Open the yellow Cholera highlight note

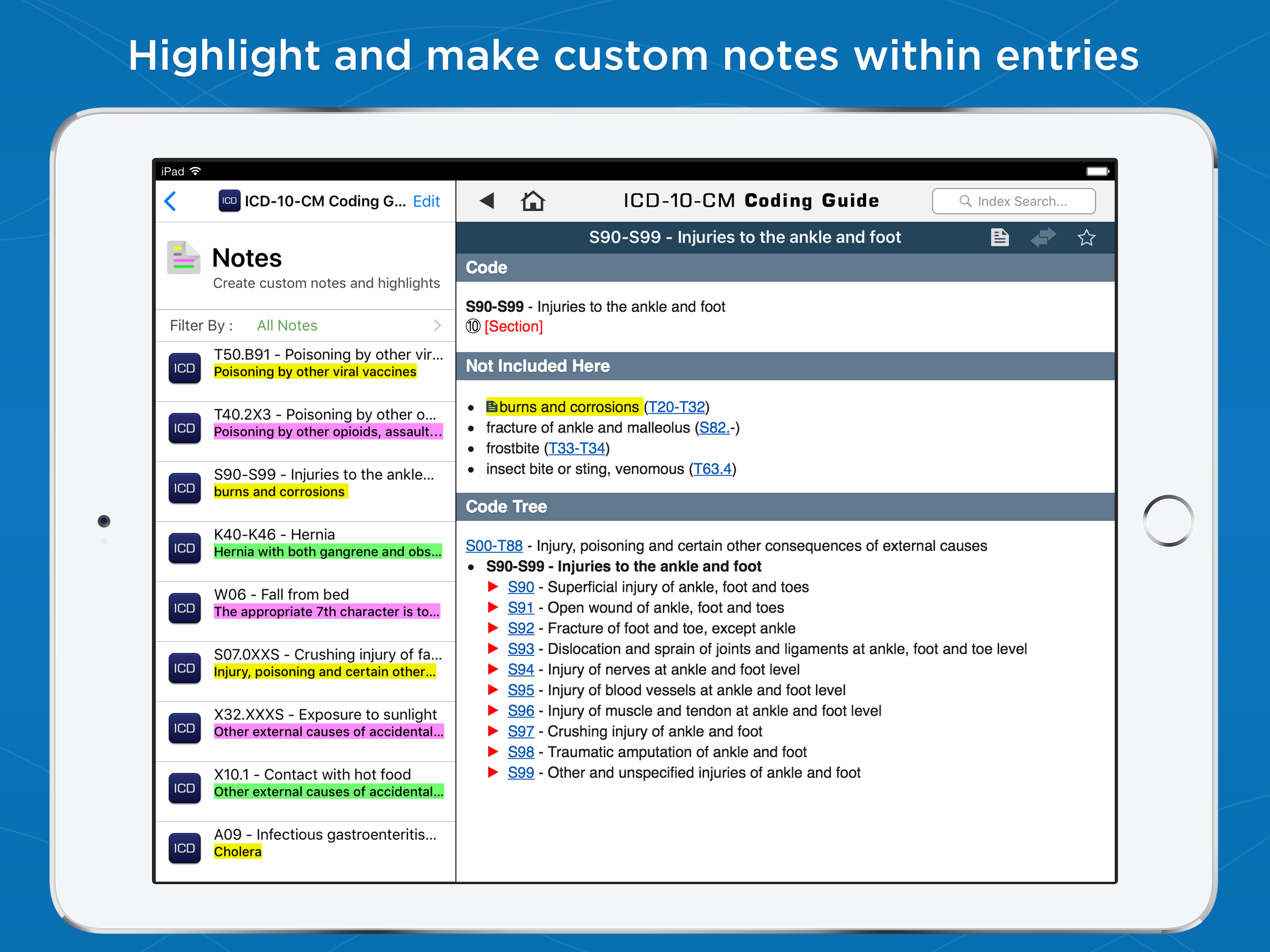[x=238, y=852]
